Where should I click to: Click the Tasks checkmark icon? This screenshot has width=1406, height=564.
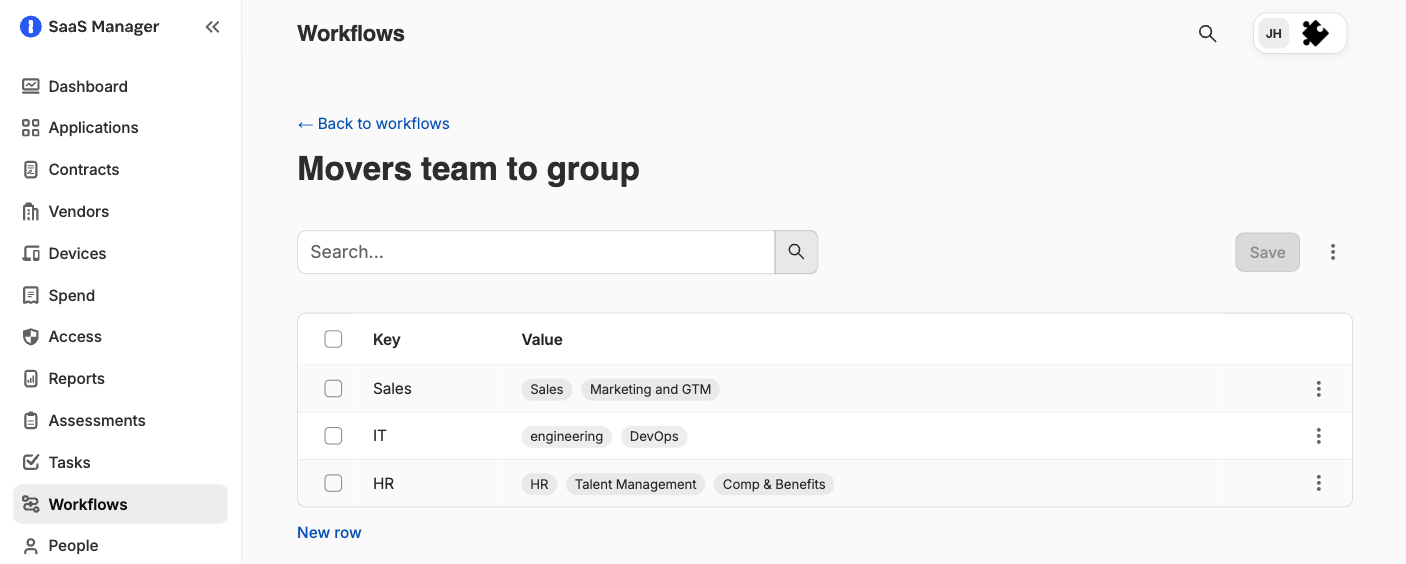pyautogui.click(x=31, y=463)
